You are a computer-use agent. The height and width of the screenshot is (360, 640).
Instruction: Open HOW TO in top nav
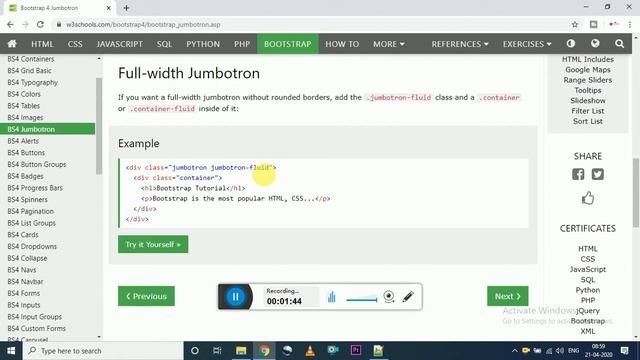point(342,44)
